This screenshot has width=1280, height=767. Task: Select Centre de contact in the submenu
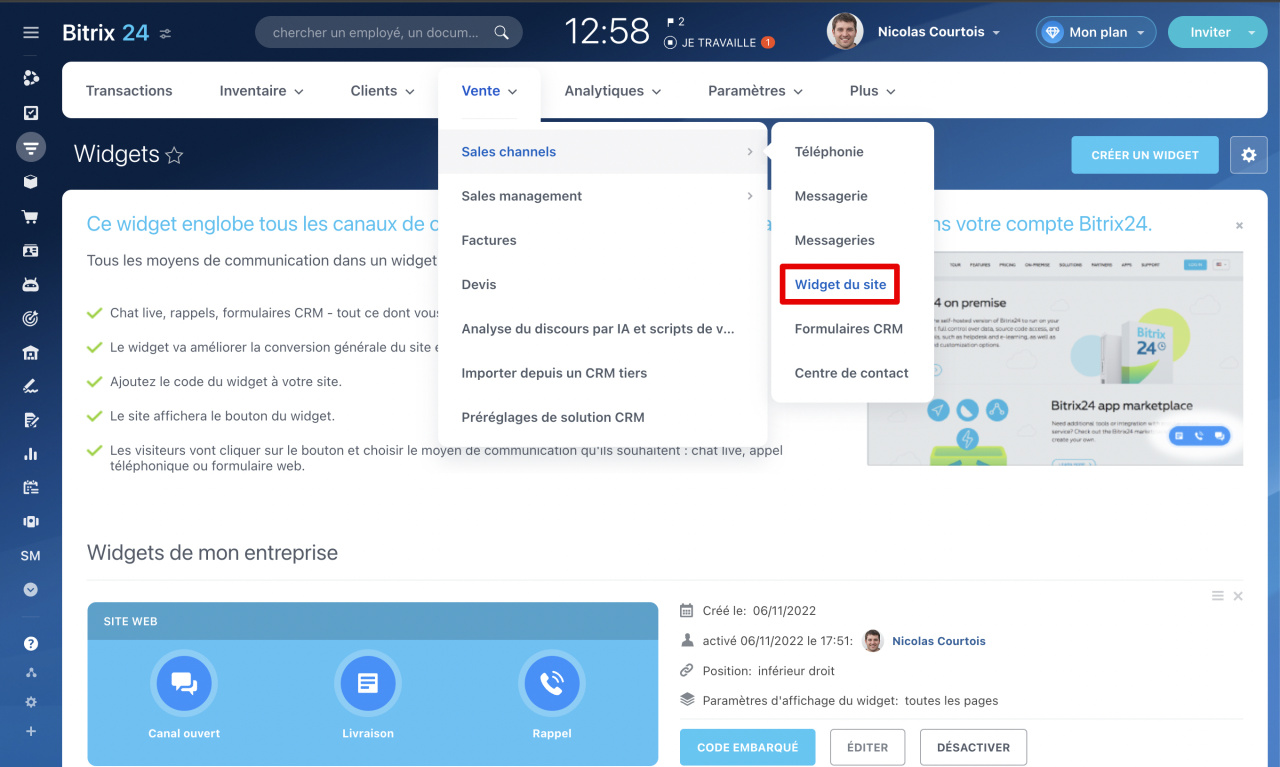click(852, 373)
